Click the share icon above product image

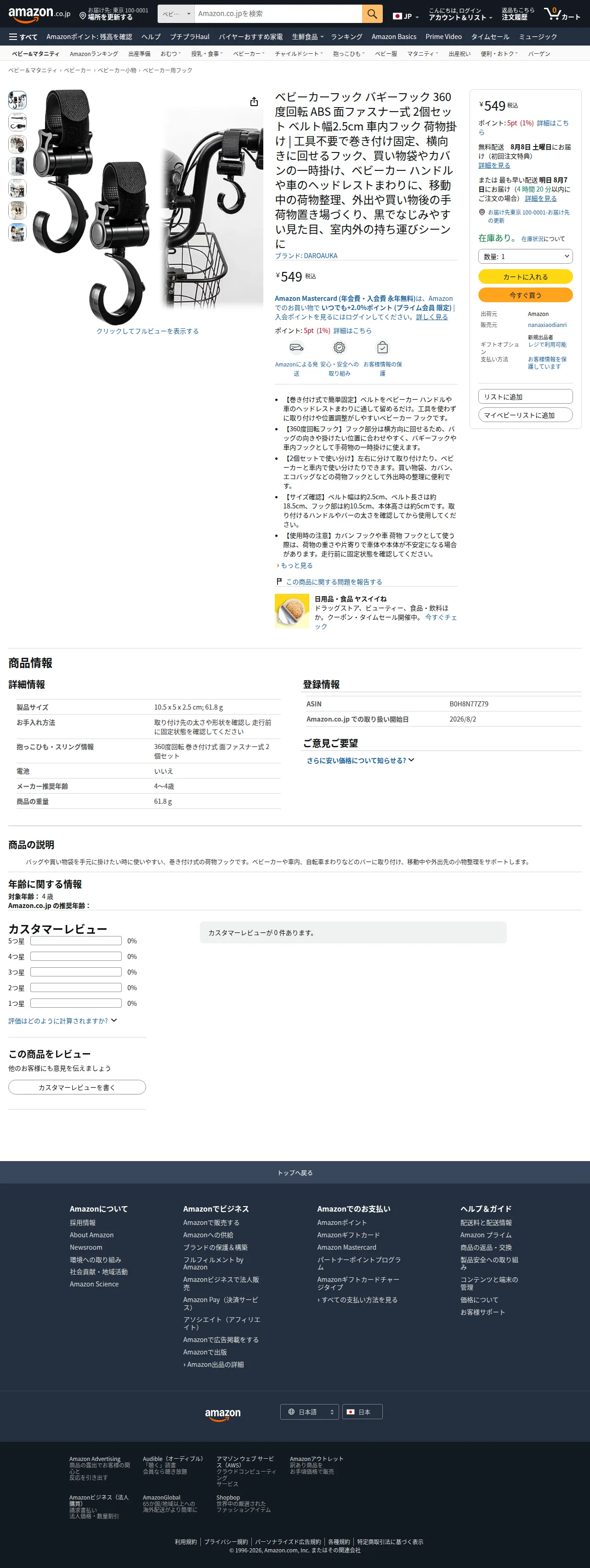[x=254, y=102]
